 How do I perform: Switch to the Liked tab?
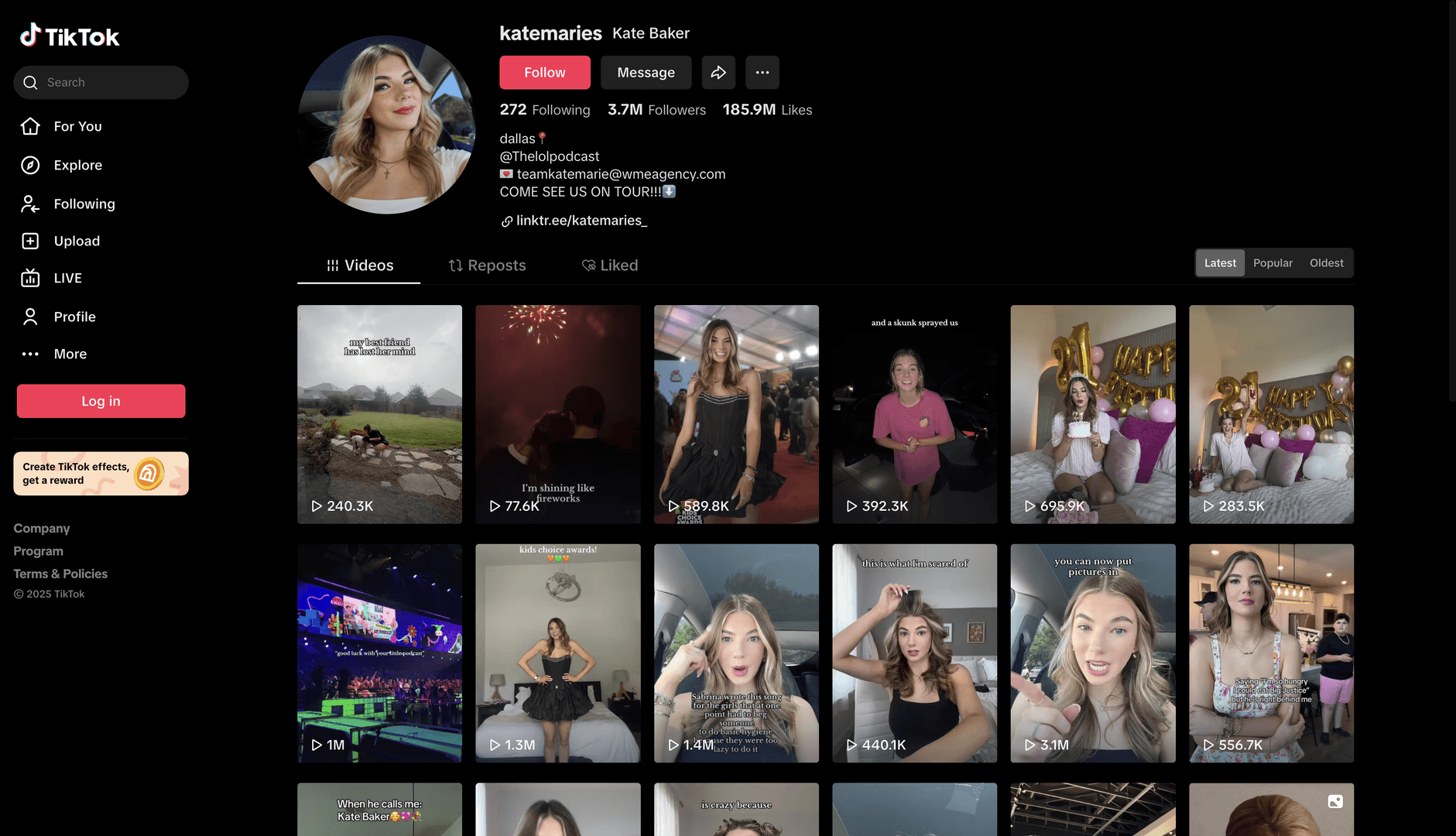(x=610, y=266)
